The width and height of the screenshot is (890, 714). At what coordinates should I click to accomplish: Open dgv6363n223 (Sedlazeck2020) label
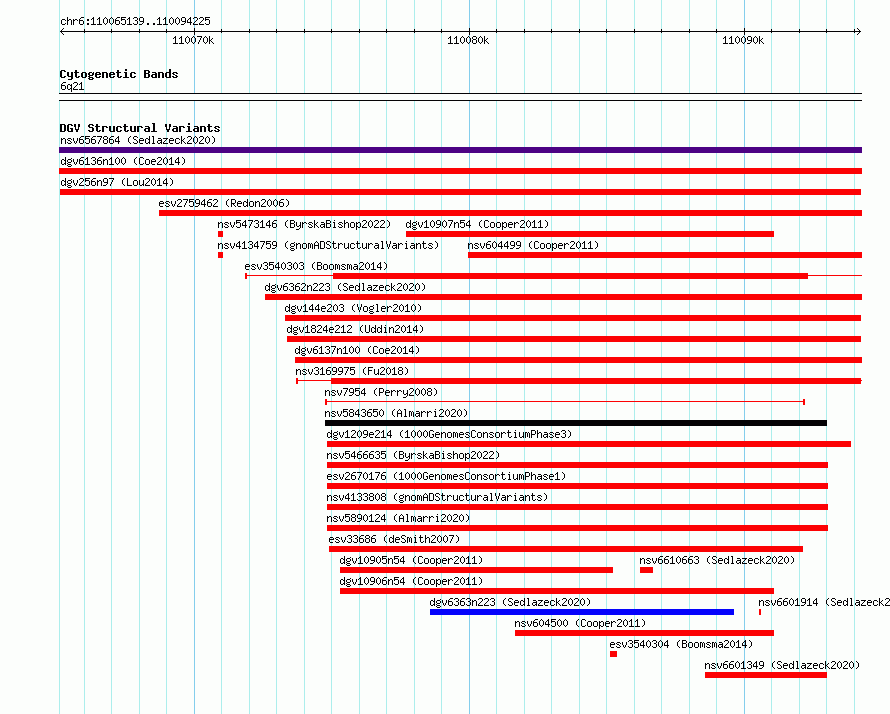(x=510, y=602)
